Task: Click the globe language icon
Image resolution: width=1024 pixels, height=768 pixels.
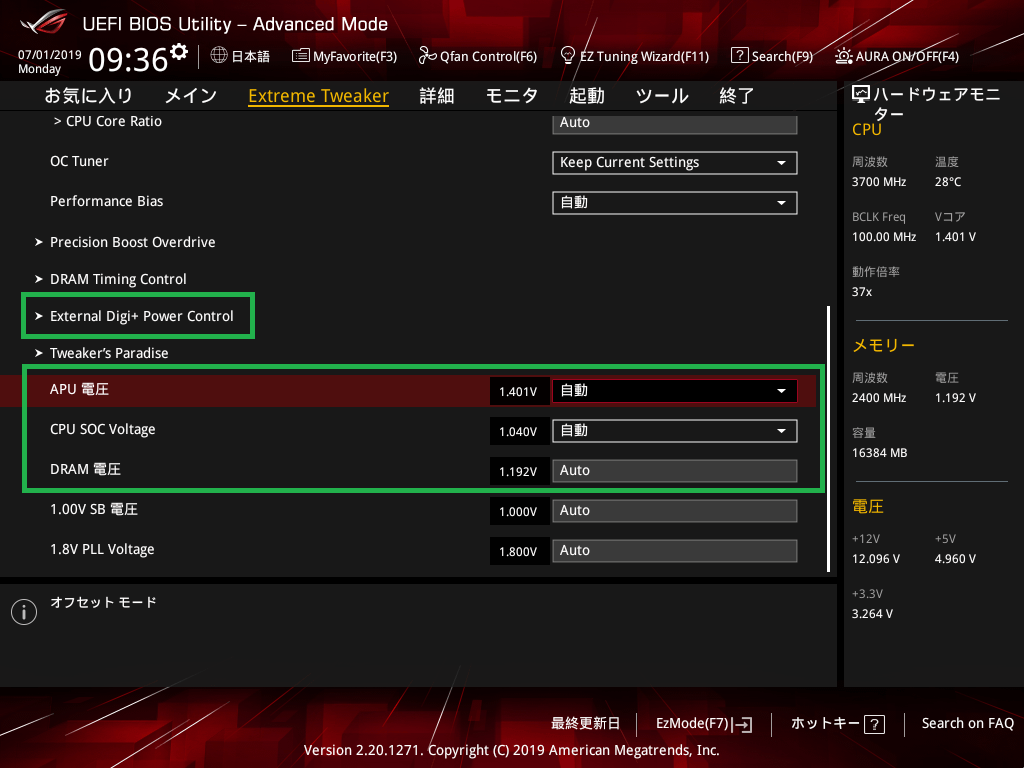Action: click(x=219, y=56)
